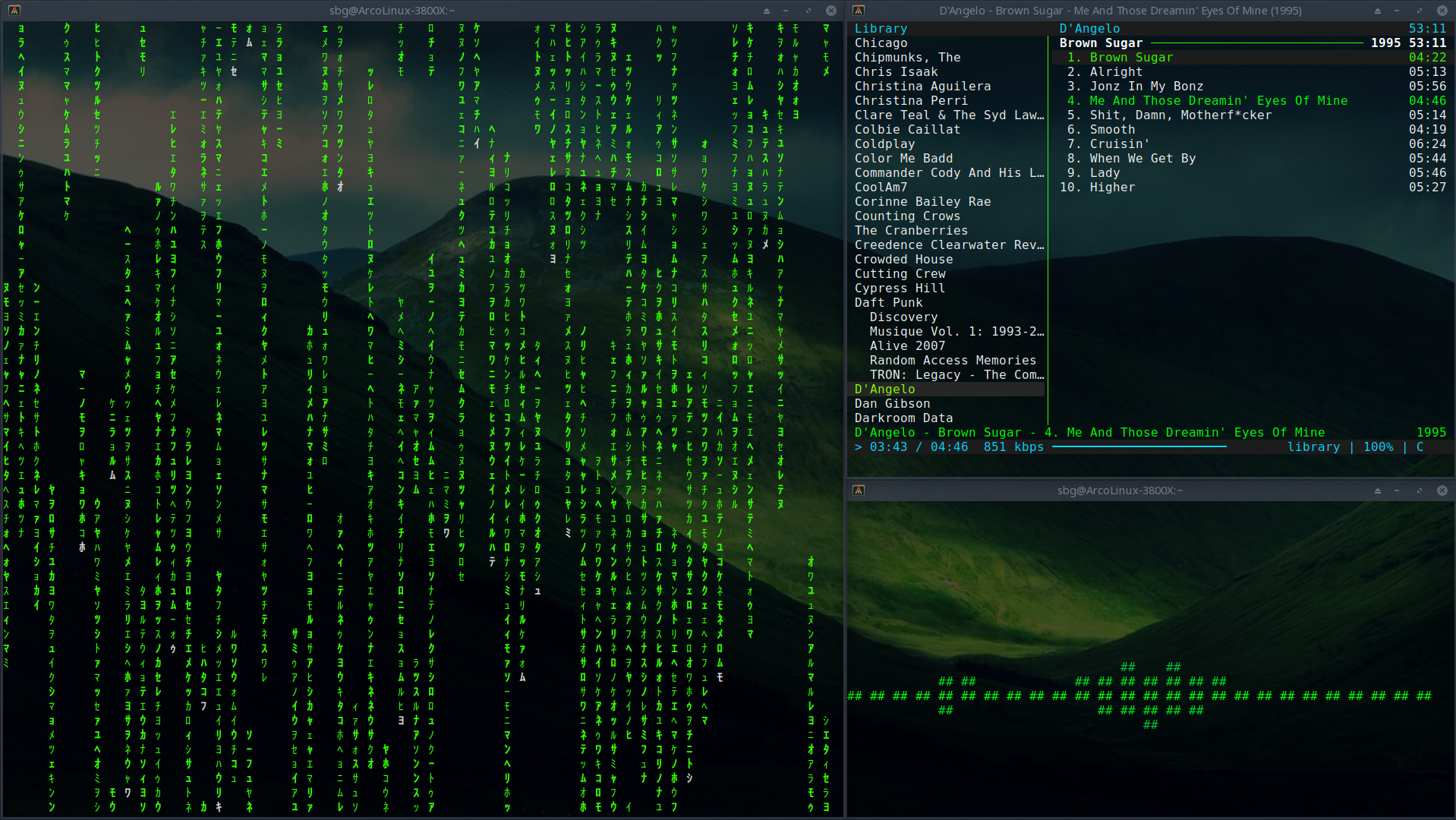Select Crowded House in the library
This screenshot has height=820, width=1456.
tap(903, 260)
